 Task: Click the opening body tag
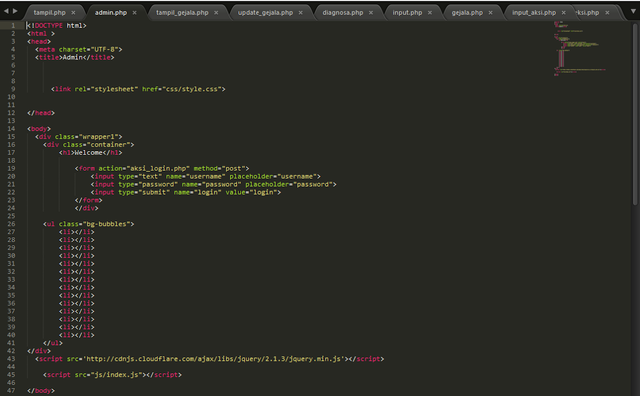(x=39, y=129)
